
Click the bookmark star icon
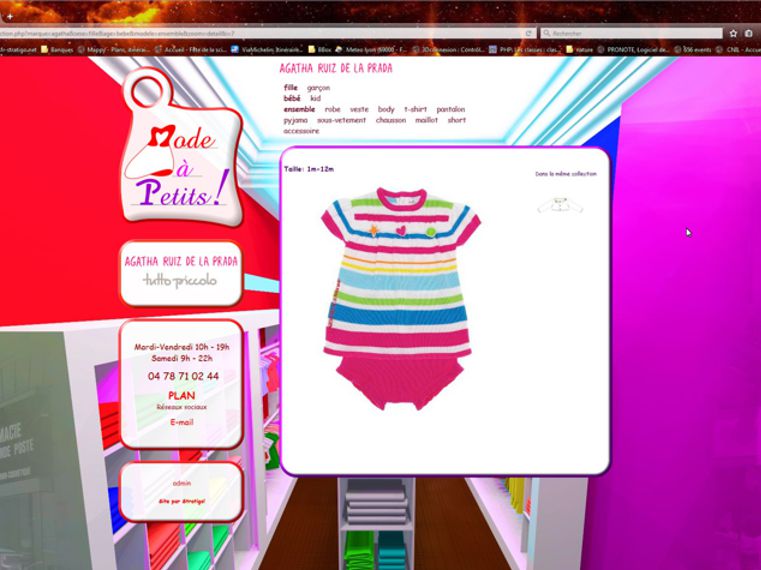pos(733,33)
